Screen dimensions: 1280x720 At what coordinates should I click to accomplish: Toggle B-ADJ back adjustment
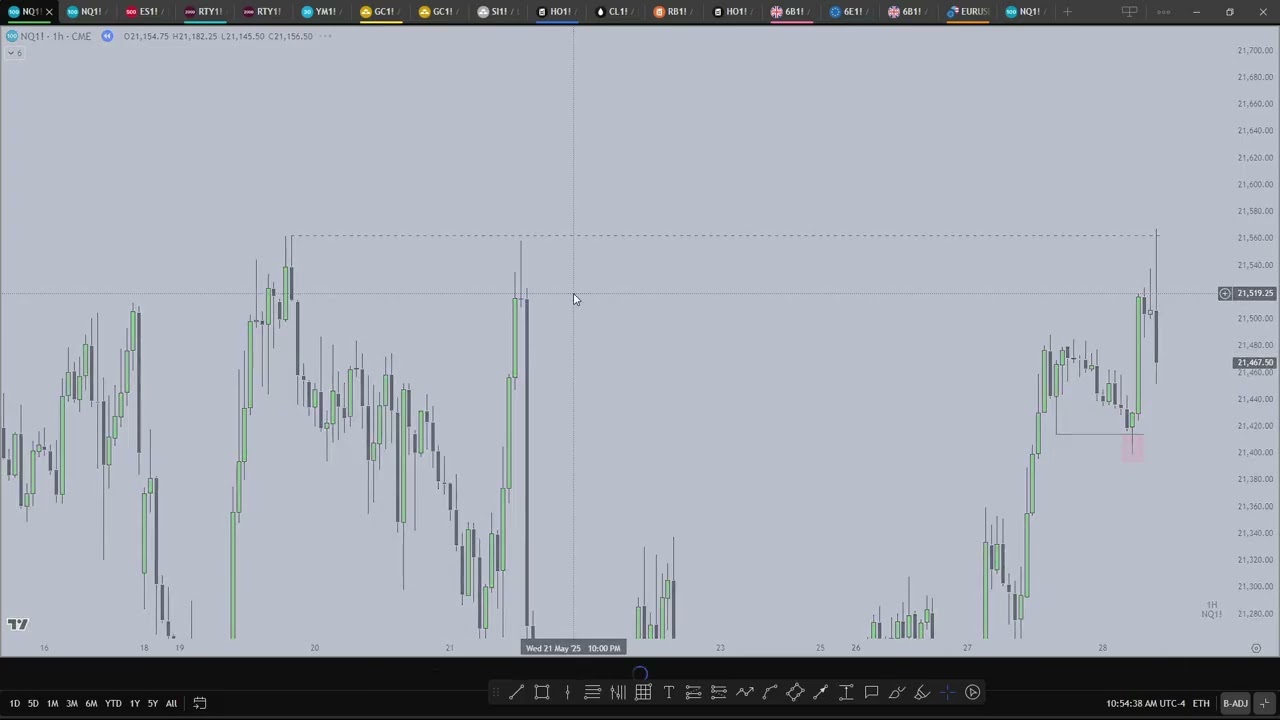tap(1236, 703)
